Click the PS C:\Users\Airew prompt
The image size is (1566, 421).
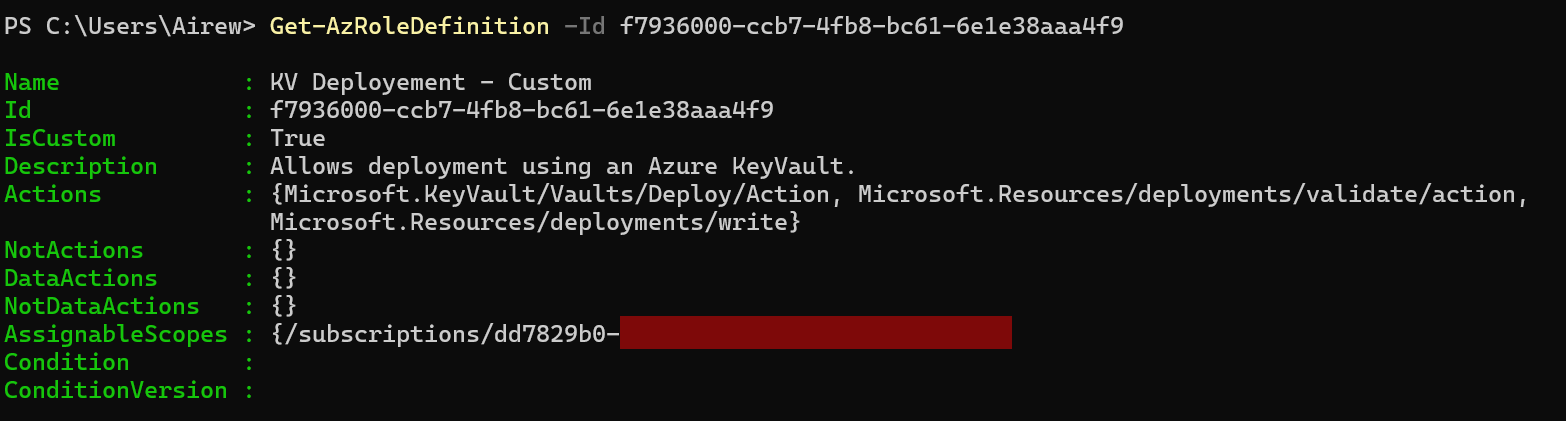(129, 26)
